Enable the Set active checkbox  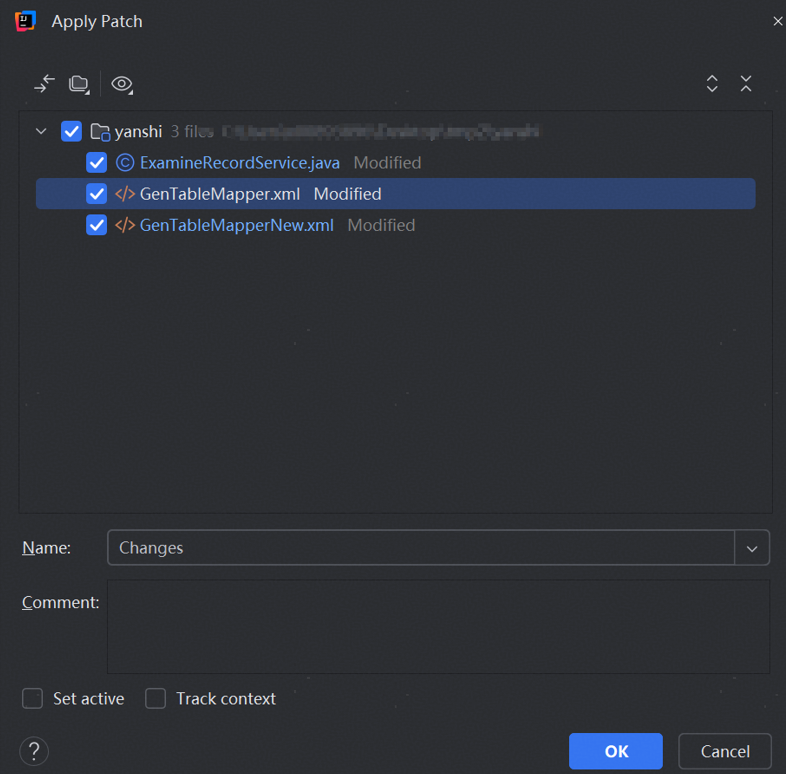click(33, 699)
